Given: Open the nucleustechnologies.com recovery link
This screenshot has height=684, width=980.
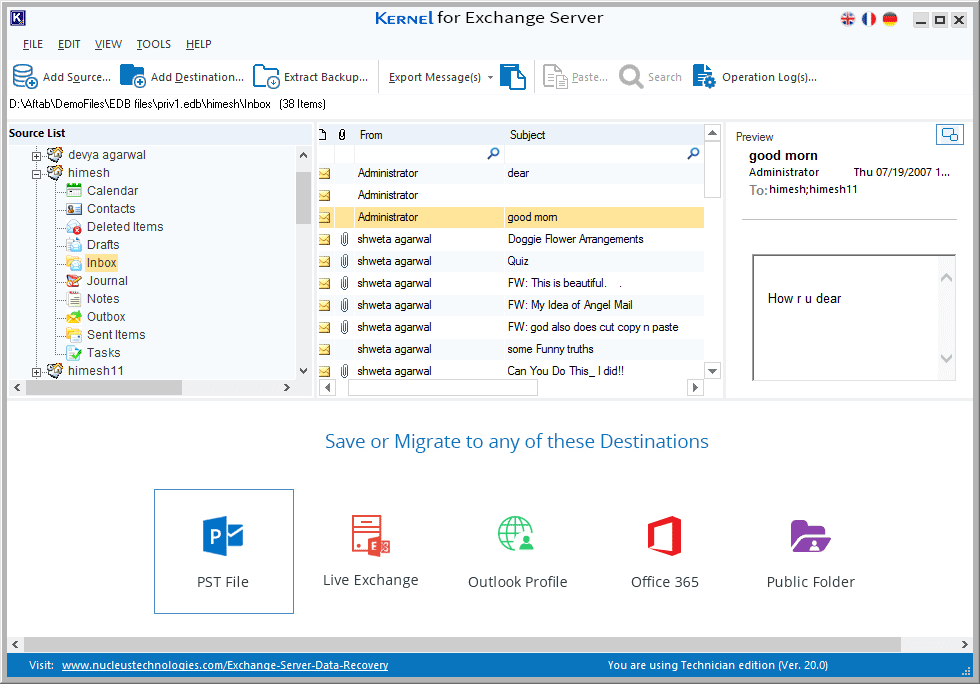Looking at the screenshot, I should tap(225, 665).
